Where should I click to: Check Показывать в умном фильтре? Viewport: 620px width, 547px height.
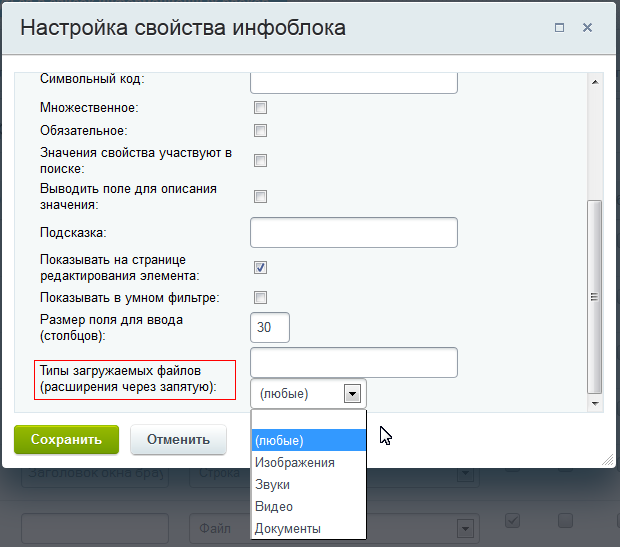pyautogui.click(x=261, y=297)
